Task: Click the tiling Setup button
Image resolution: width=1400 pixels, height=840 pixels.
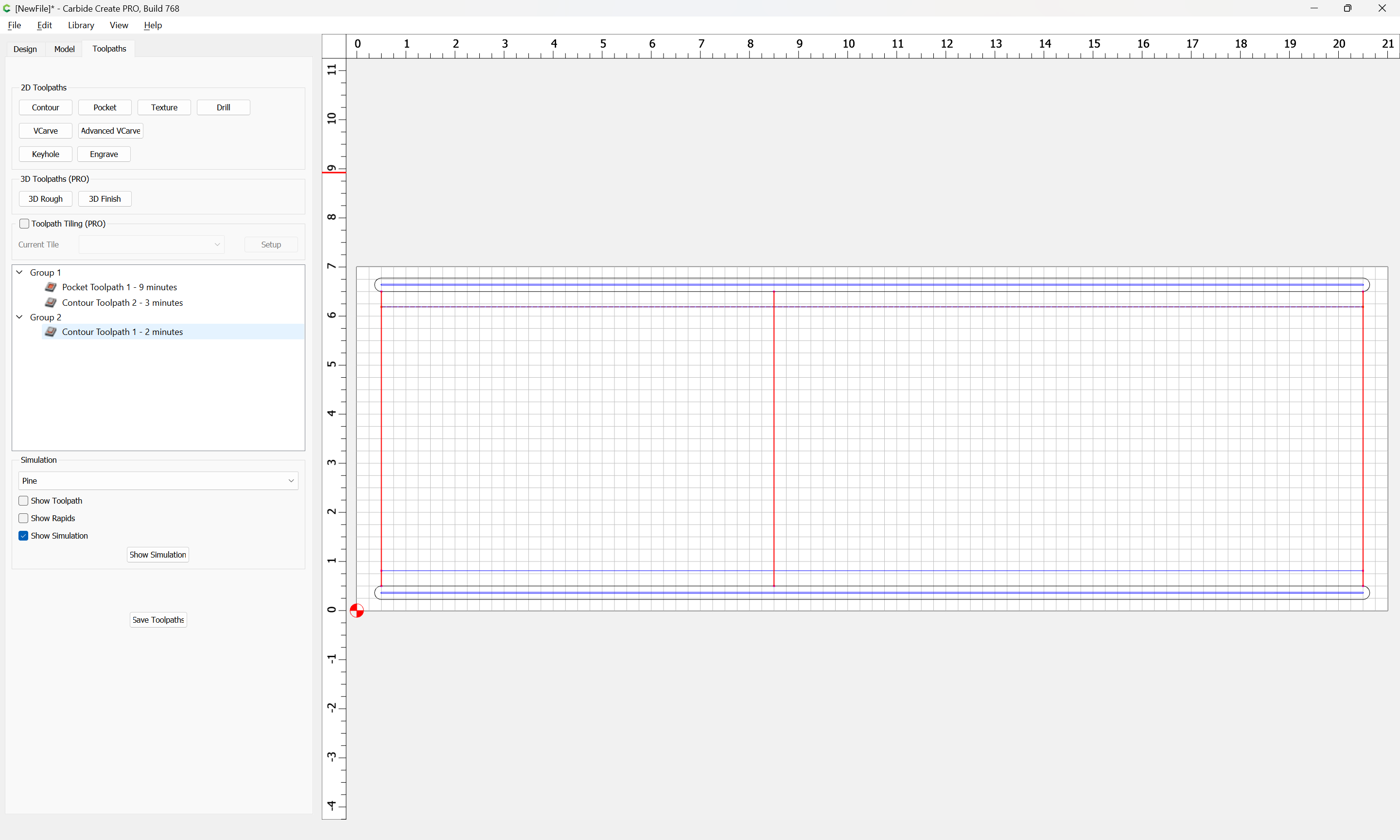Action: [x=271, y=245]
